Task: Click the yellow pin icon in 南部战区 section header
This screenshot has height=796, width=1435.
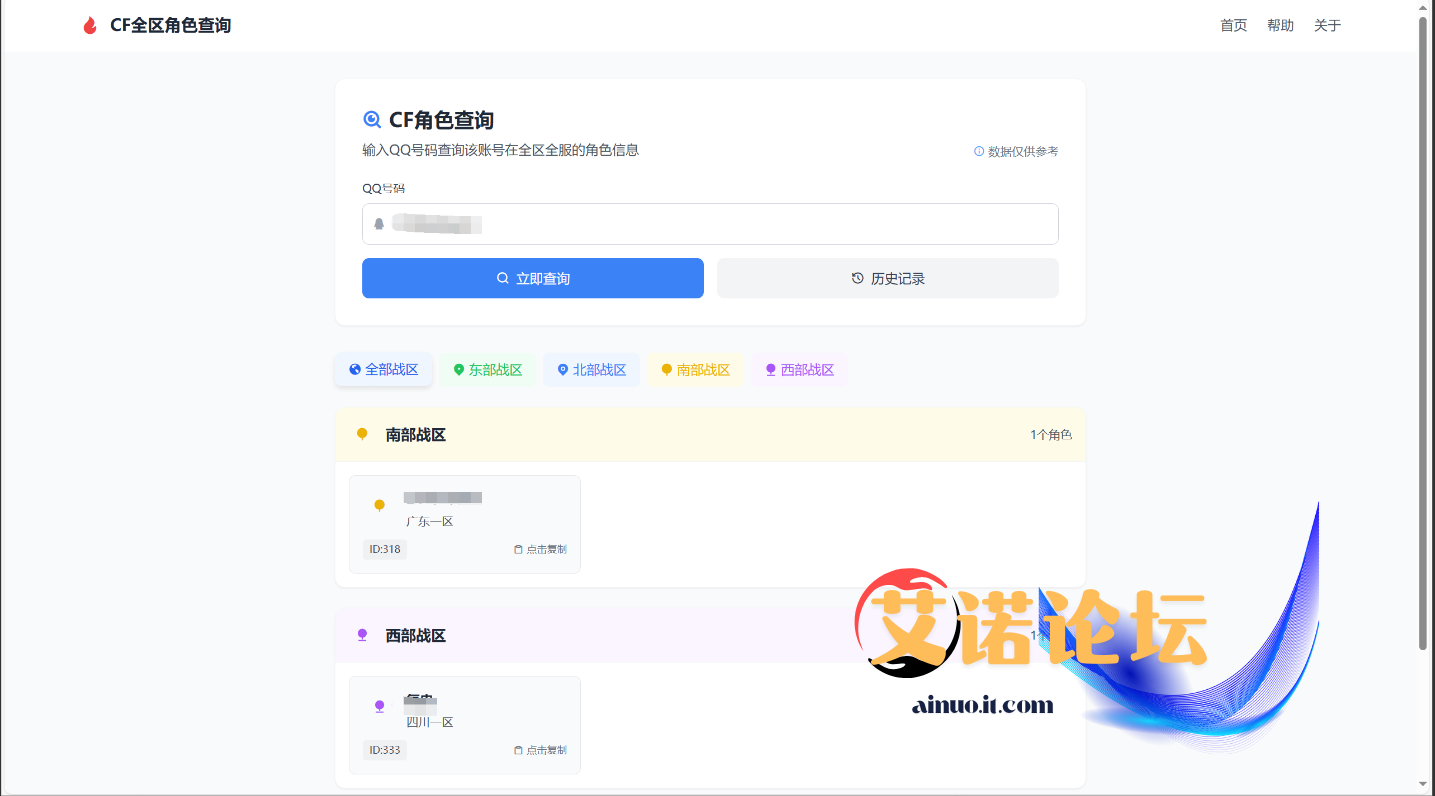Action: pos(362,435)
